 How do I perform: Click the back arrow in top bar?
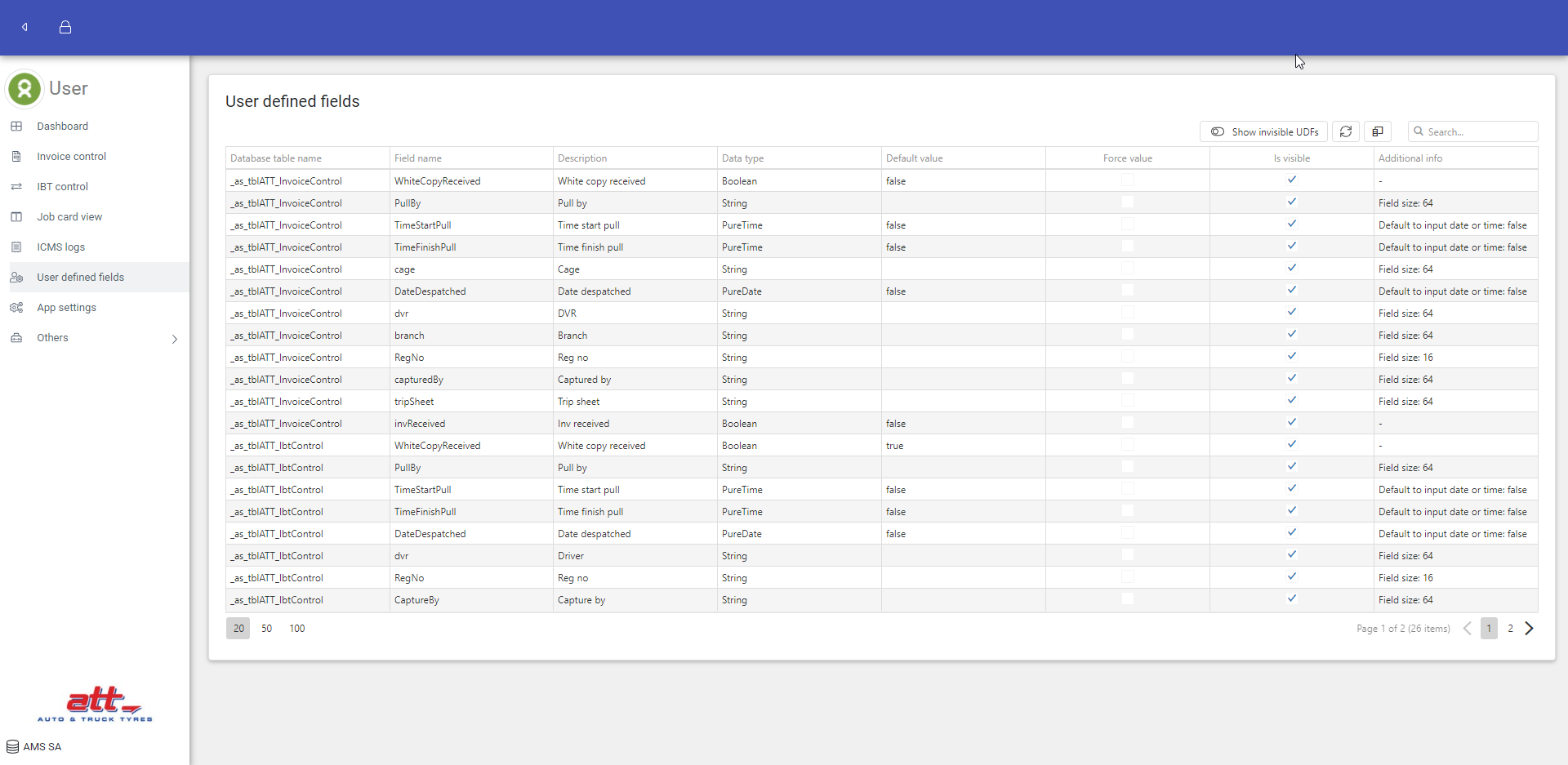click(x=24, y=27)
